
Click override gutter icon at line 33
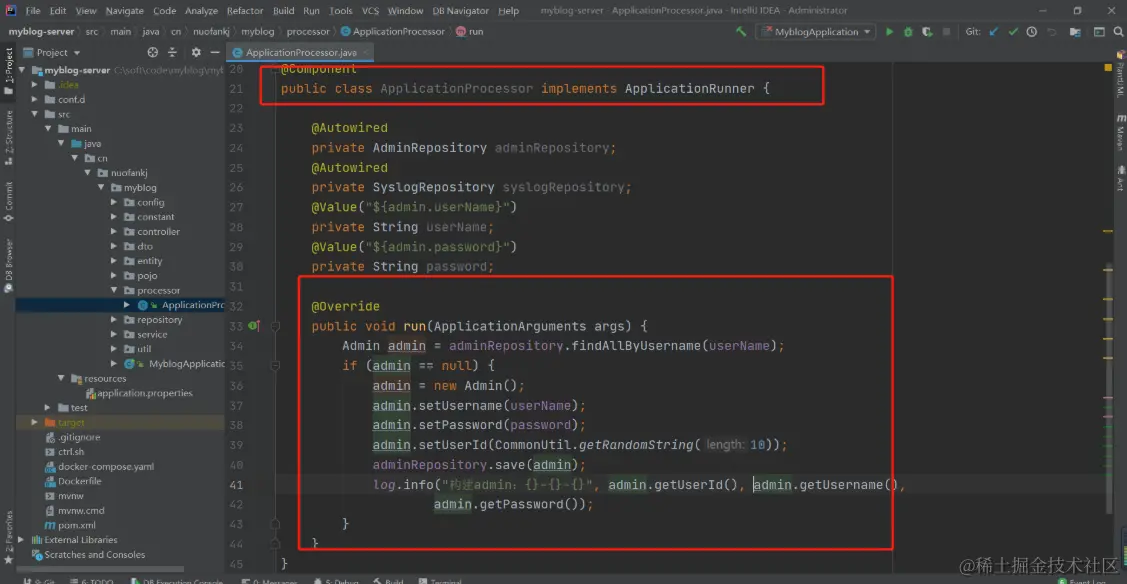(253, 326)
